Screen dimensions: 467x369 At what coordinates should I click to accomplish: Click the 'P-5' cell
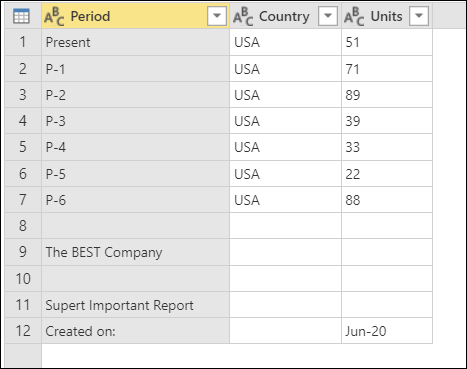[136, 174]
